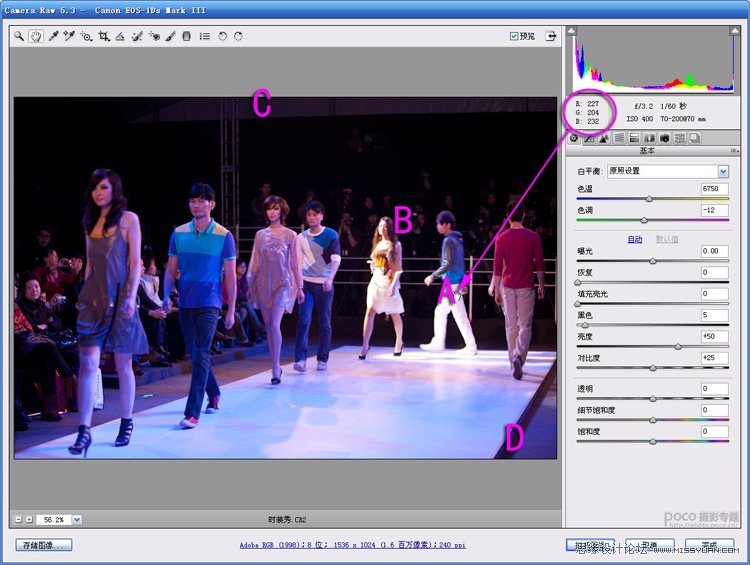
Task: Click the 色温 temperature slider
Action: click(649, 198)
